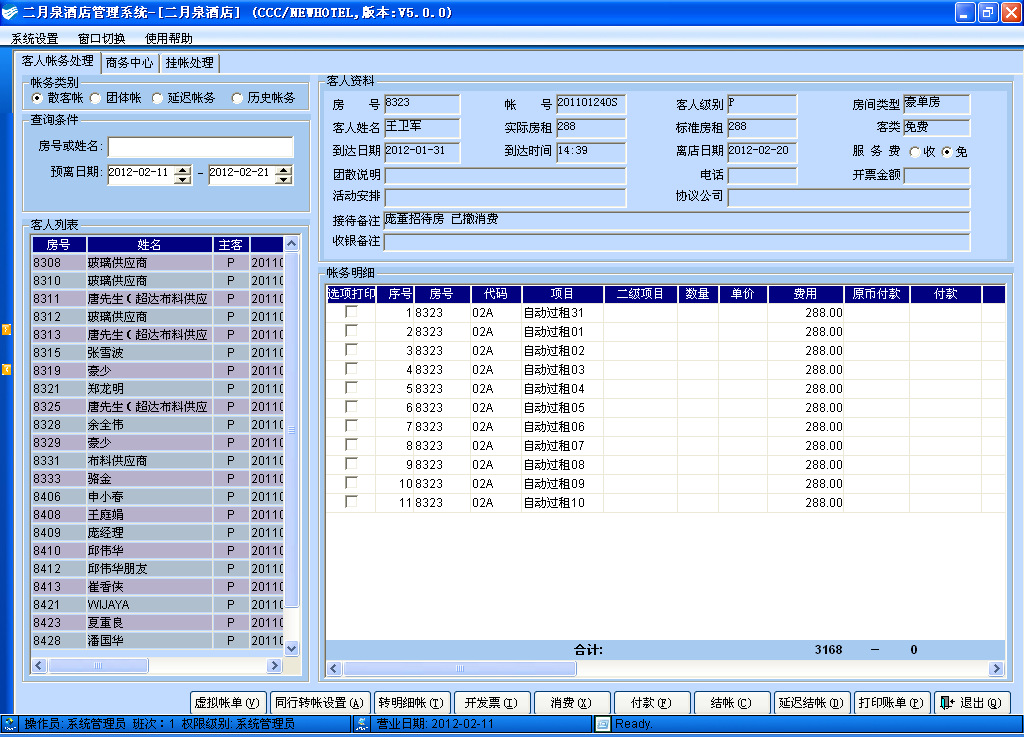Click guest list scroll right arrow
Image resolution: width=1024 pixels, height=737 pixels.
(x=274, y=665)
